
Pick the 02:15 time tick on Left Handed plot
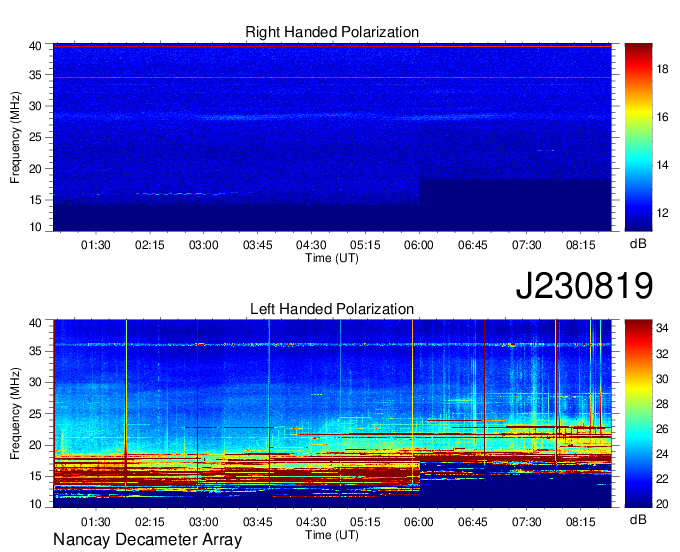[x=150, y=522]
